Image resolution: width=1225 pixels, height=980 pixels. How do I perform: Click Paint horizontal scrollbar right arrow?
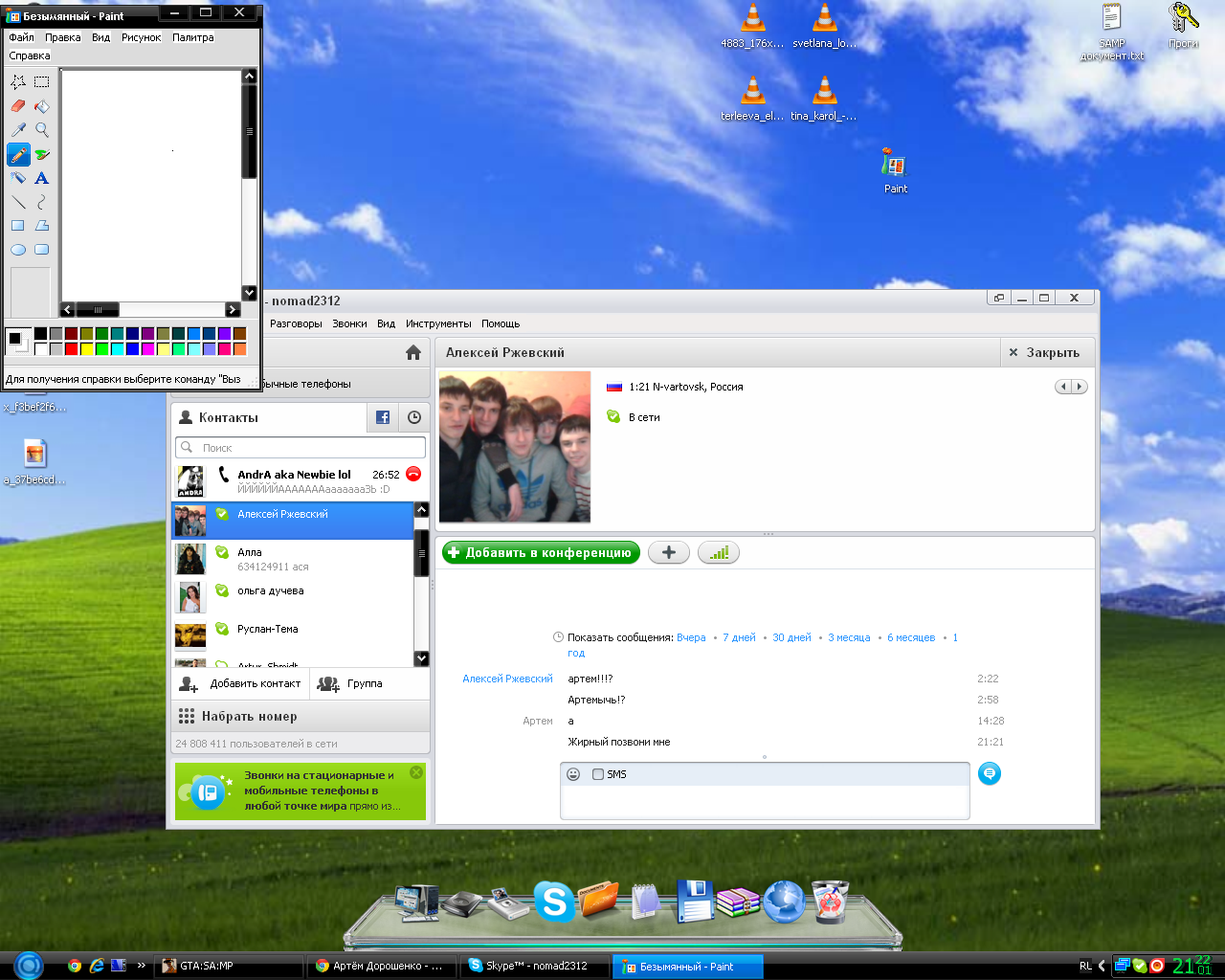pyautogui.click(x=233, y=309)
